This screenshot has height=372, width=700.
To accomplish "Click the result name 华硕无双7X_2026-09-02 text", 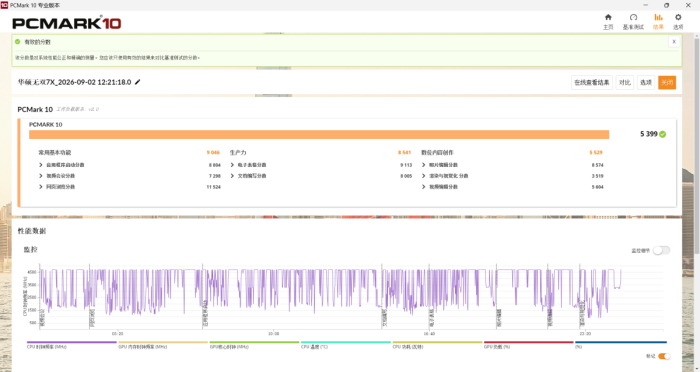I will click(75, 82).
